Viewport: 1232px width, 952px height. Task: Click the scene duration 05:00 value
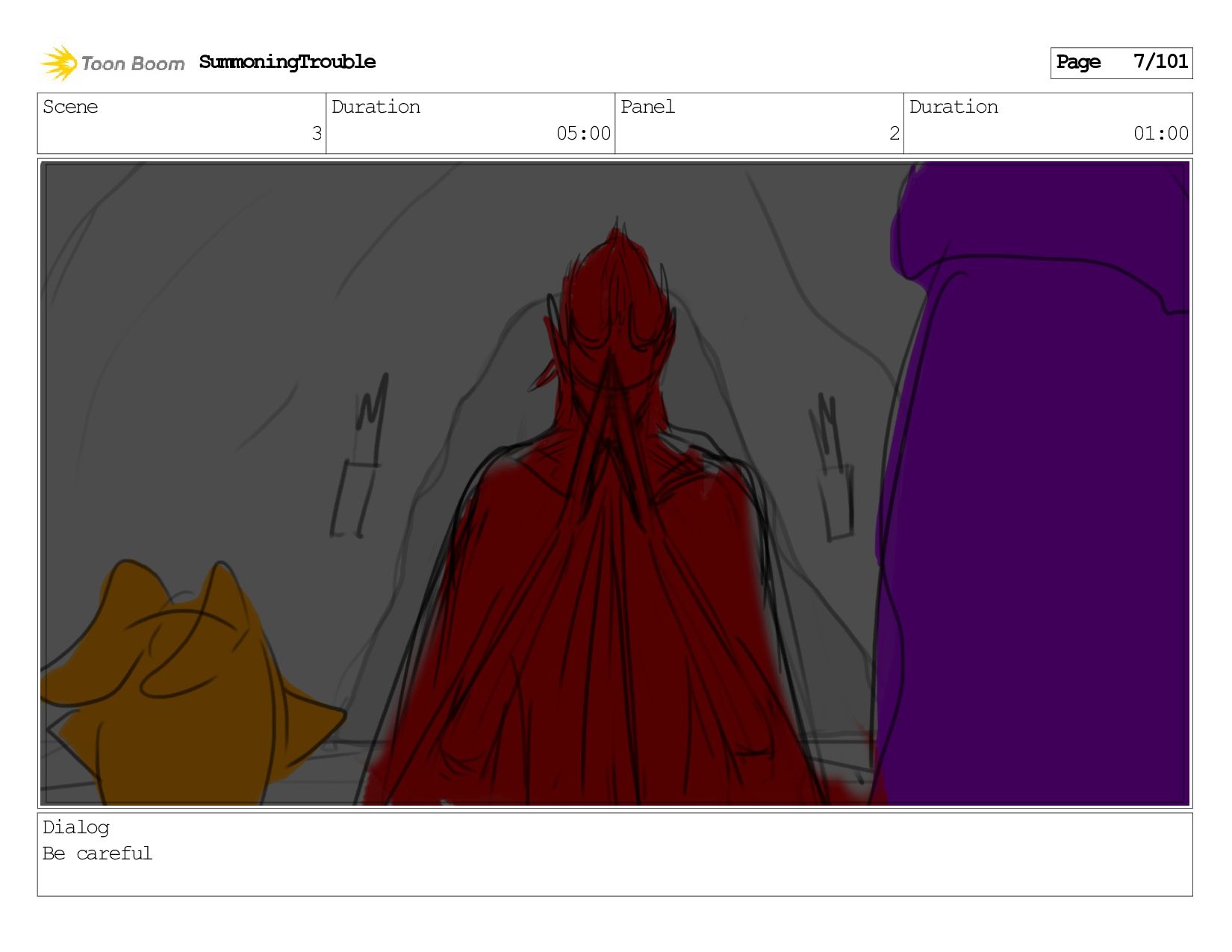583,134
